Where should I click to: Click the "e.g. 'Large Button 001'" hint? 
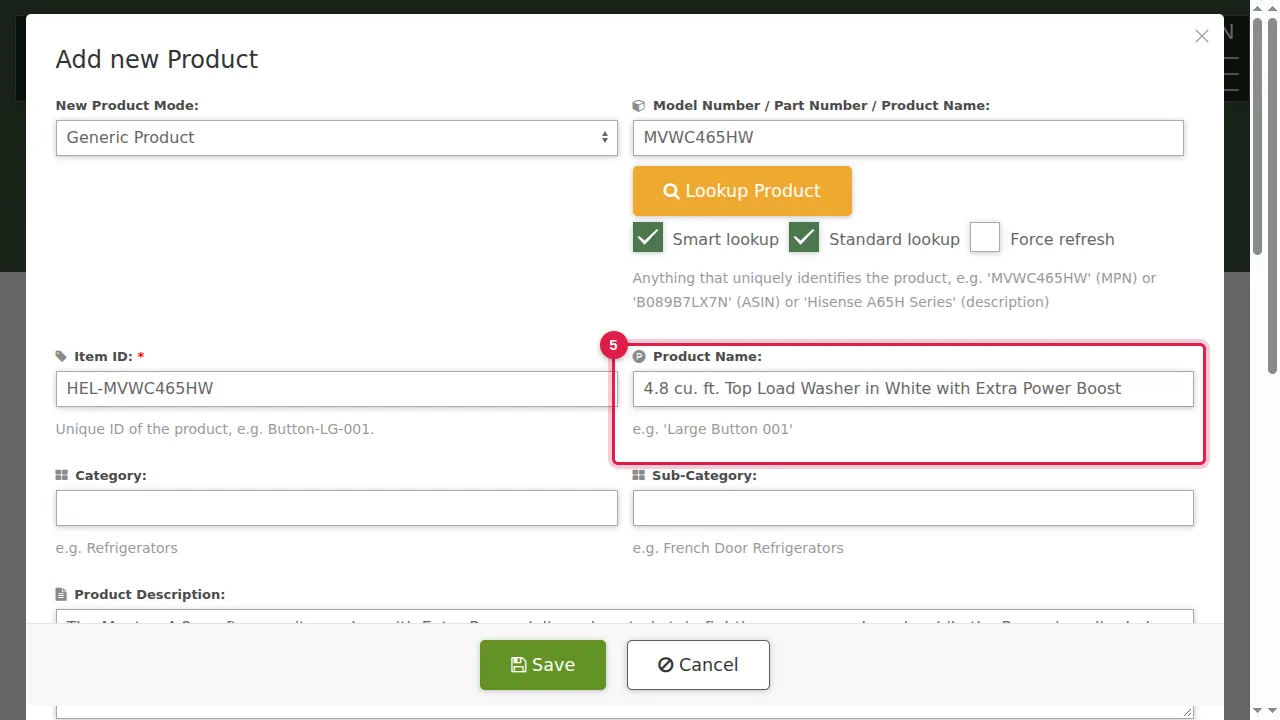pos(713,429)
